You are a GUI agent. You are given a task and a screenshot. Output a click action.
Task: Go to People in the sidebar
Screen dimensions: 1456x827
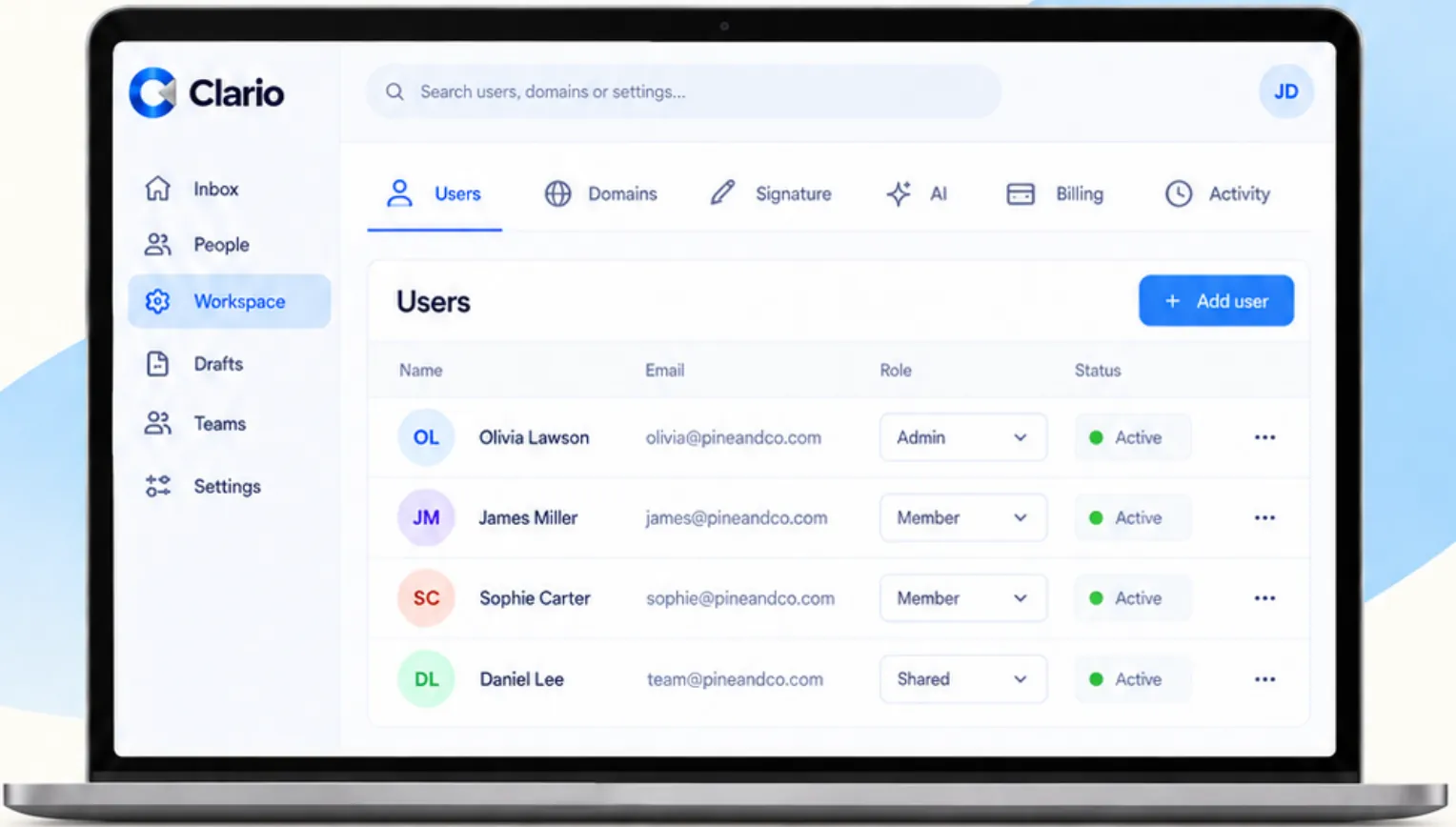(x=229, y=245)
